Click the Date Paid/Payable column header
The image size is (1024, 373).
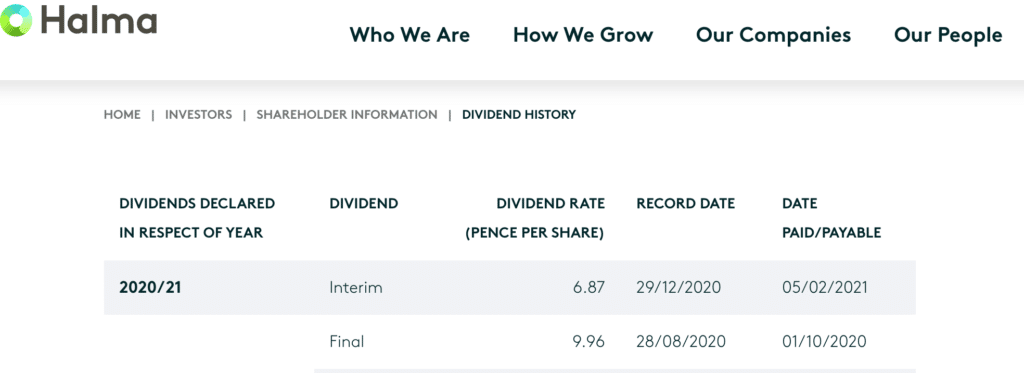click(831, 218)
